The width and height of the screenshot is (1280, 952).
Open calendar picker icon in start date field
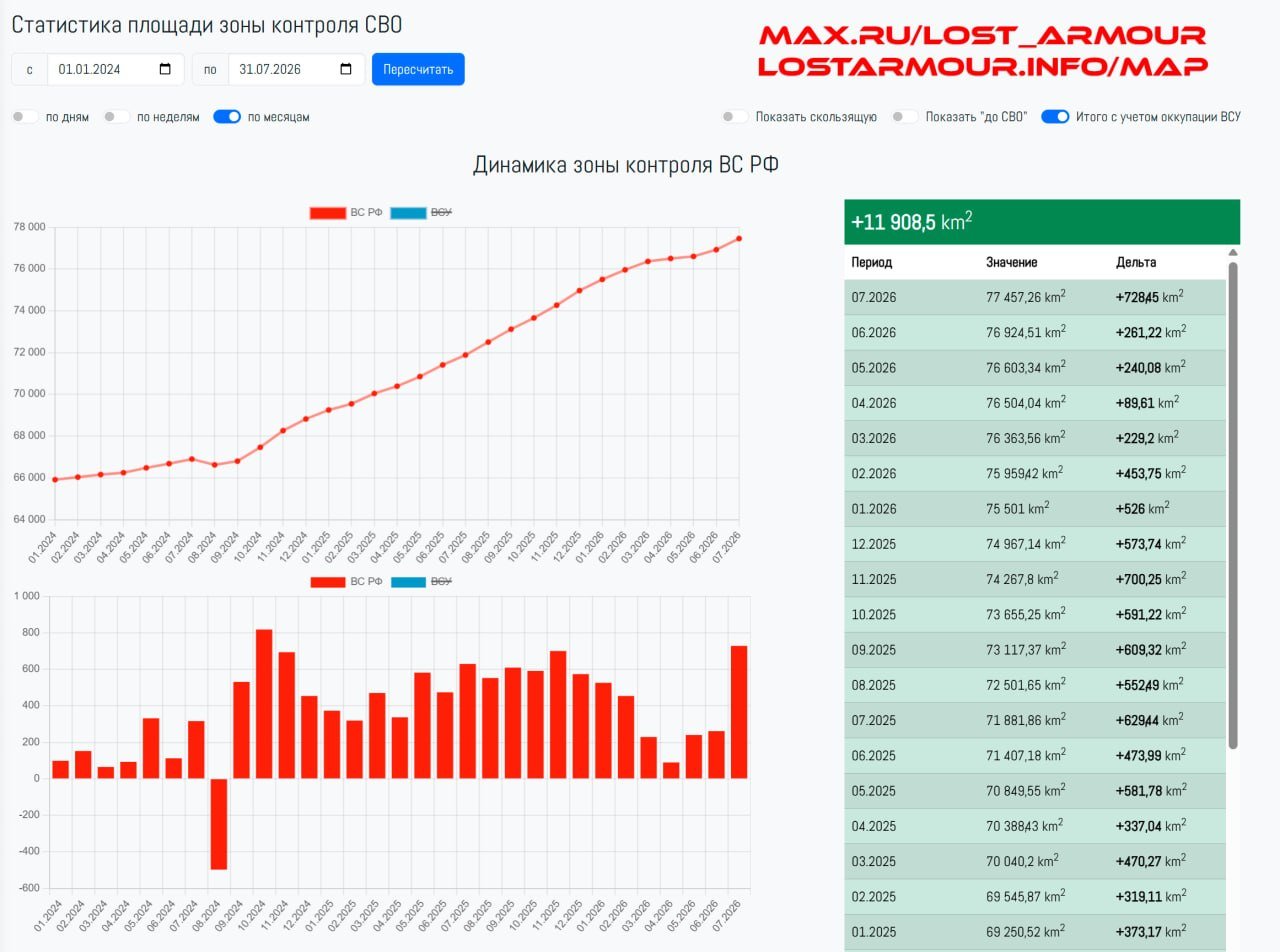pyautogui.click(x=166, y=70)
